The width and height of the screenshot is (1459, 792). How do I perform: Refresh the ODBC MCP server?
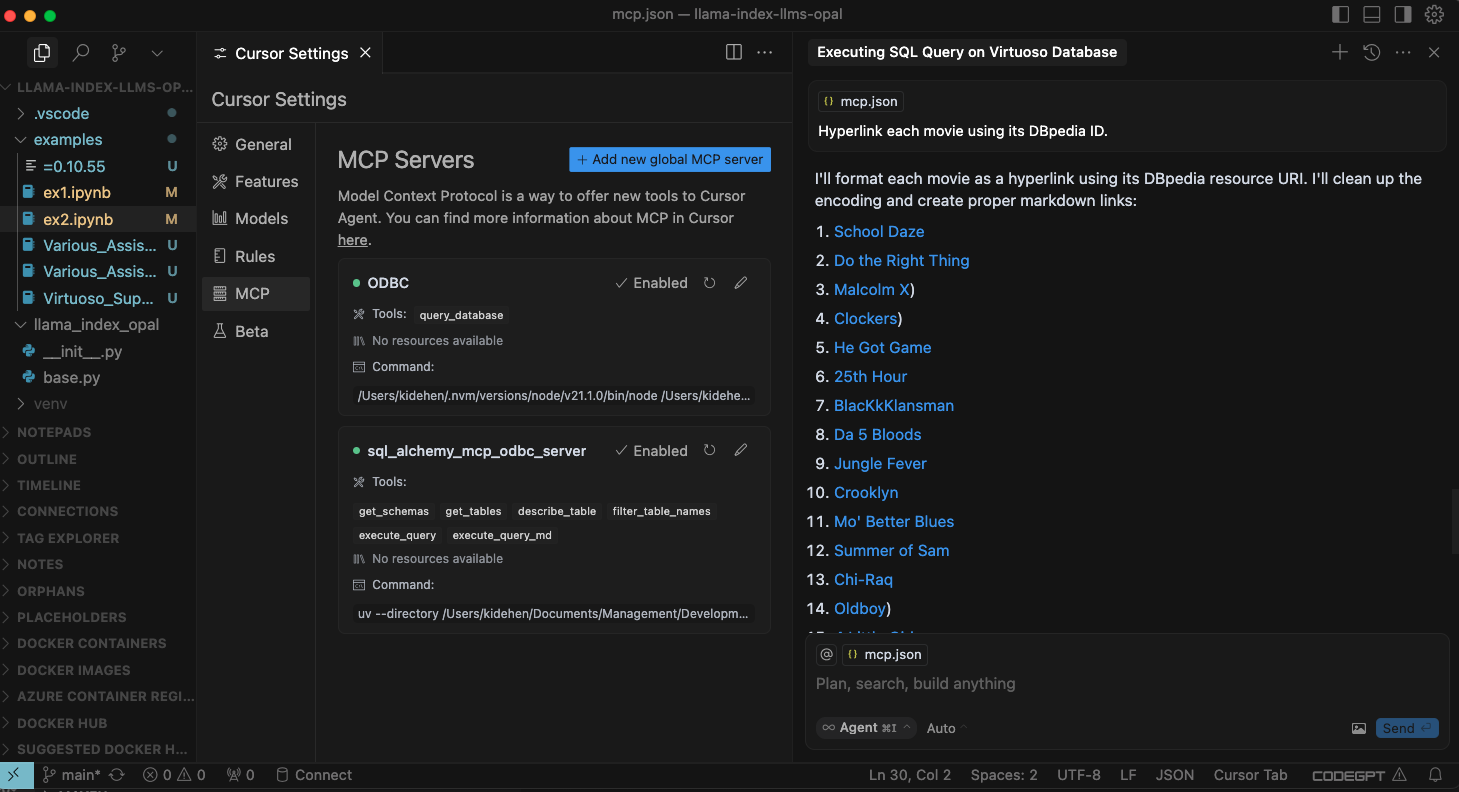tap(709, 283)
